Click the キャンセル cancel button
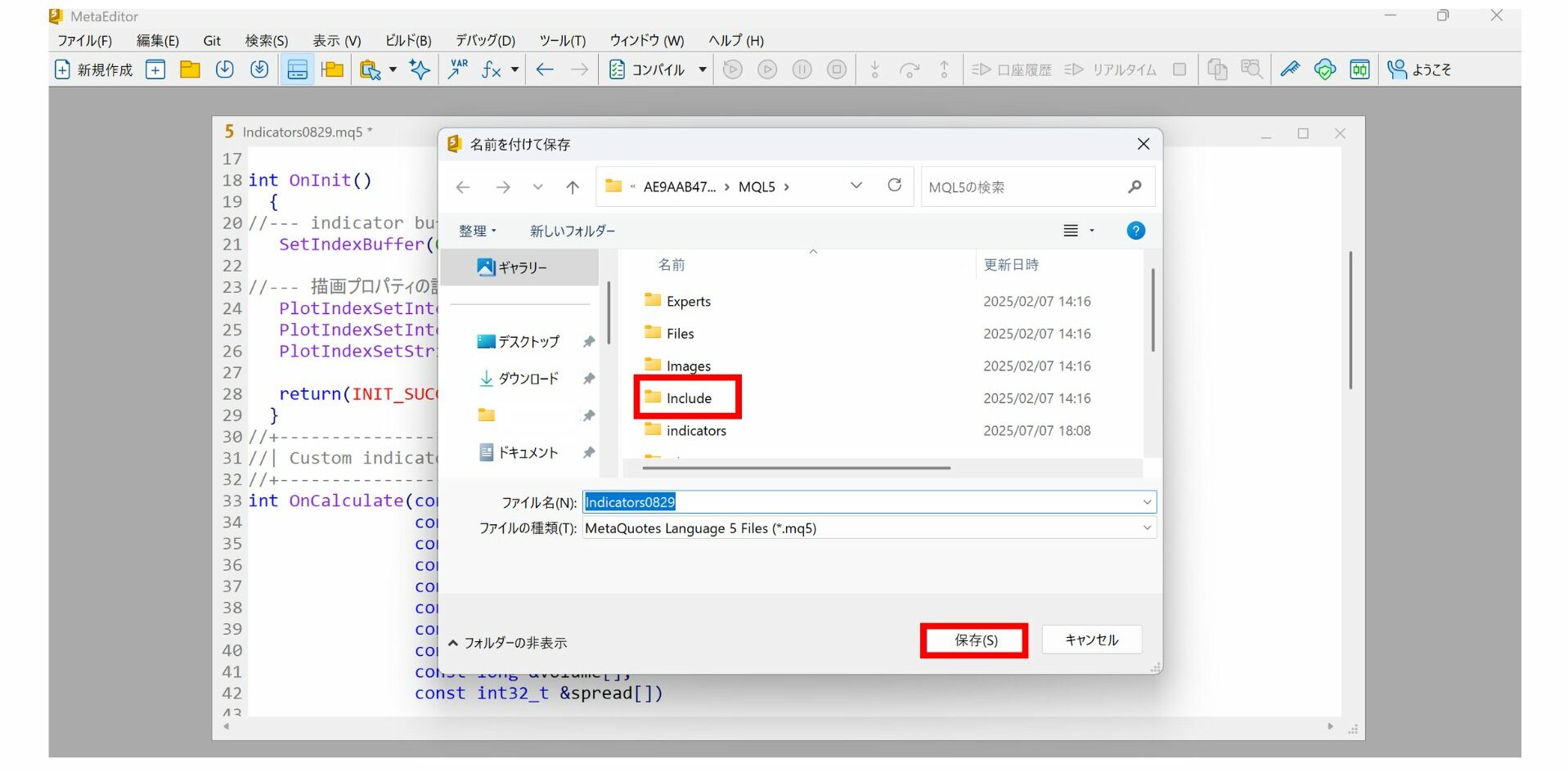The width and height of the screenshot is (1568, 772). (x=1091, y=640)
